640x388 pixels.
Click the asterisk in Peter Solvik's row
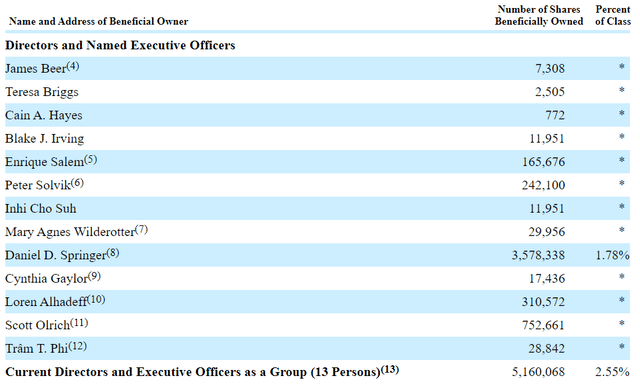point(622,184)
